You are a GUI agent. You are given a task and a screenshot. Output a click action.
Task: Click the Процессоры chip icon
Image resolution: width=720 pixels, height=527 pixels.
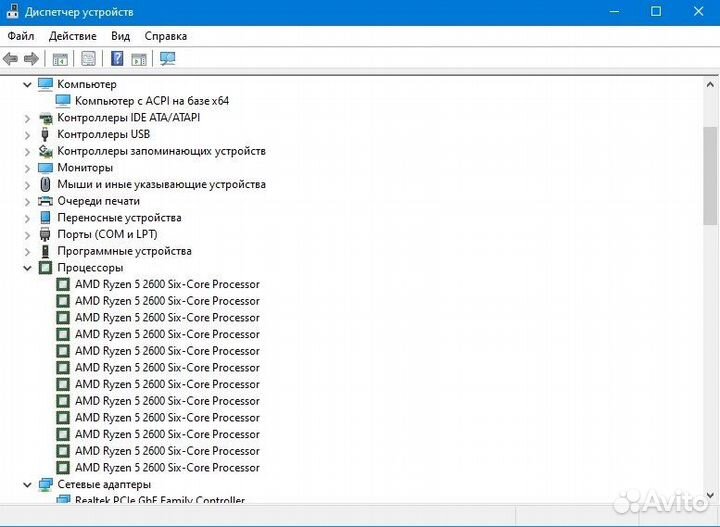point(45,268)
